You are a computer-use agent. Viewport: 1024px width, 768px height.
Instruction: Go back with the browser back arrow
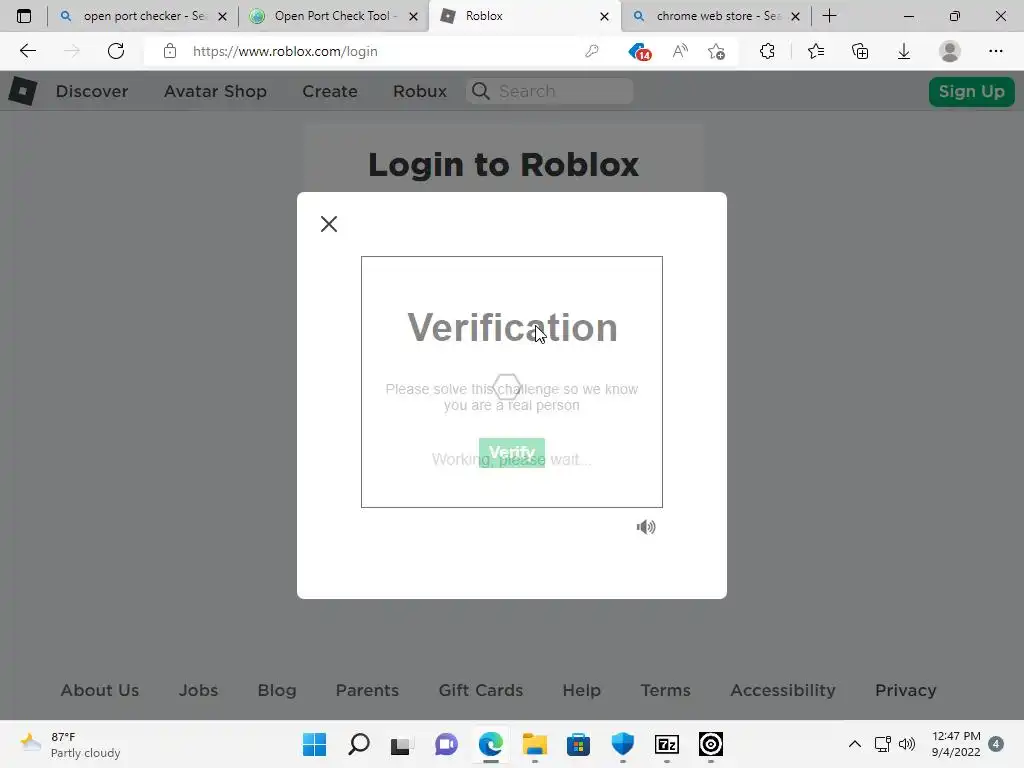27,51
